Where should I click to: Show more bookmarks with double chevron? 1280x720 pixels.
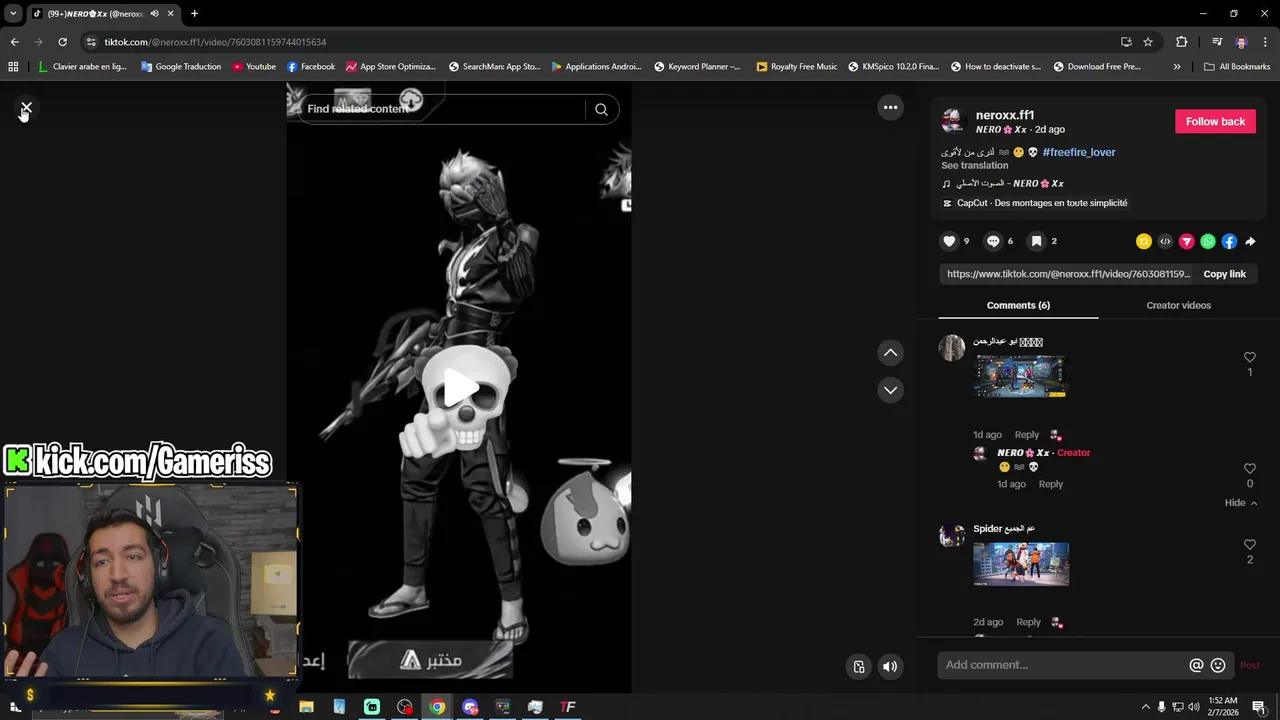[1177, 67]
